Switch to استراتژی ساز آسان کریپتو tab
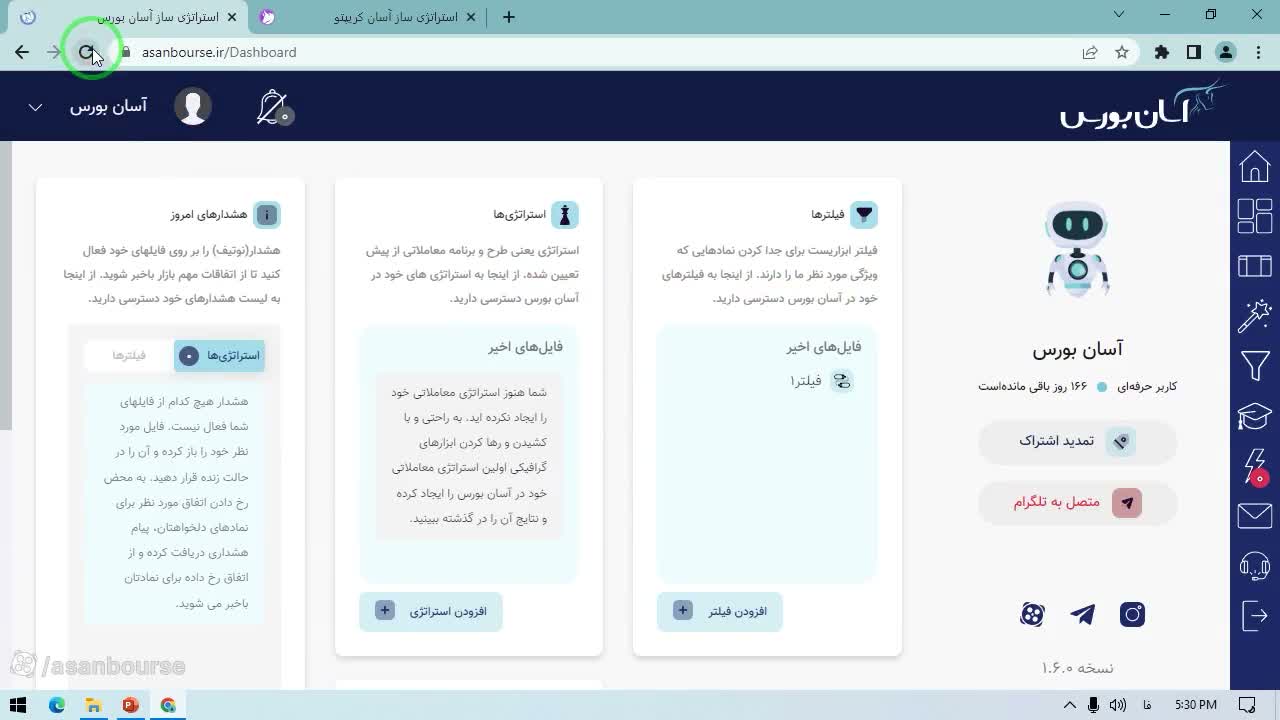 click(x=370, y=17)
